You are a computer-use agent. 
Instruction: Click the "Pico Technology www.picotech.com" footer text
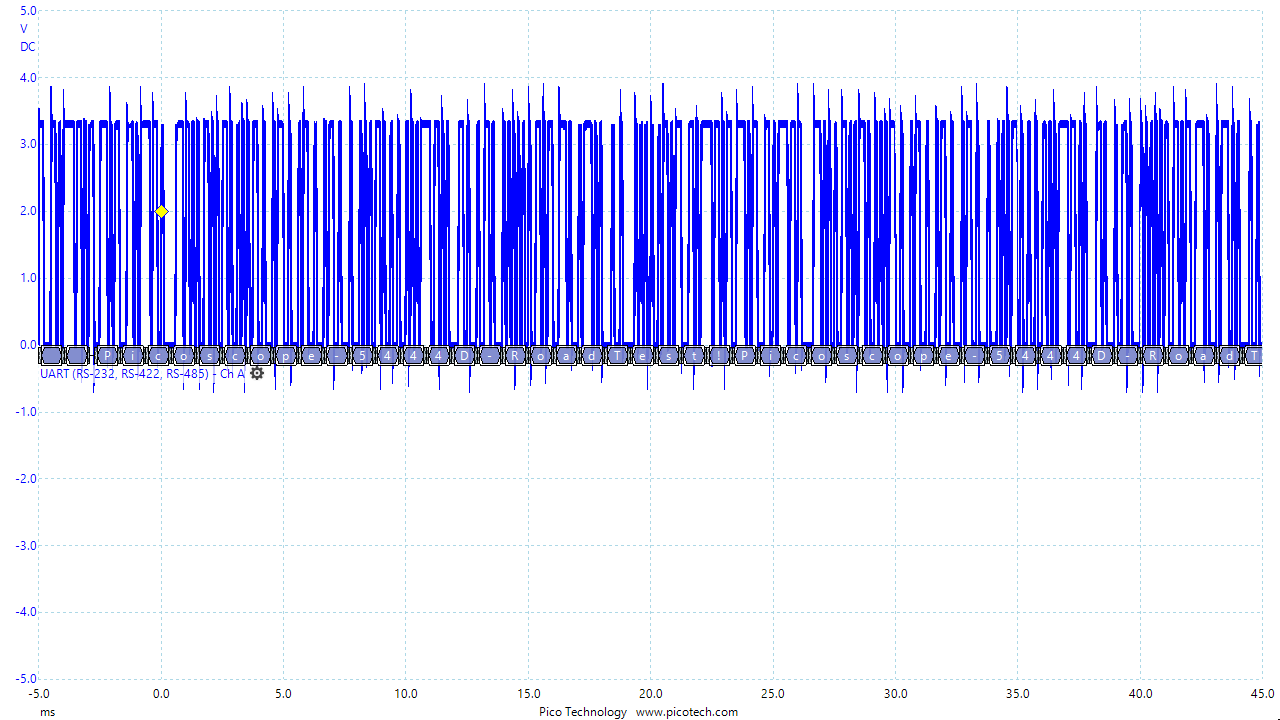639,712
